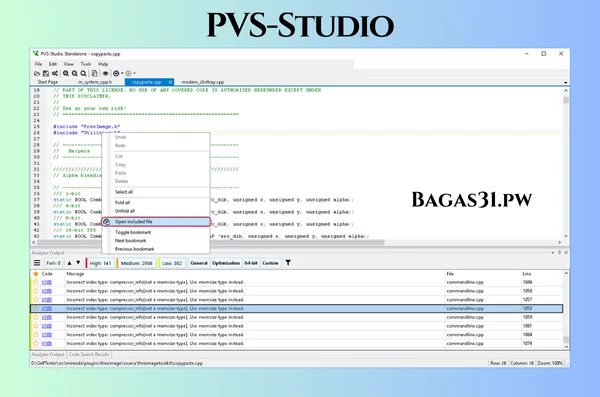Choose Open included file in context menu
The width and height of the screenshot is (600, 397).
[156, 222]
